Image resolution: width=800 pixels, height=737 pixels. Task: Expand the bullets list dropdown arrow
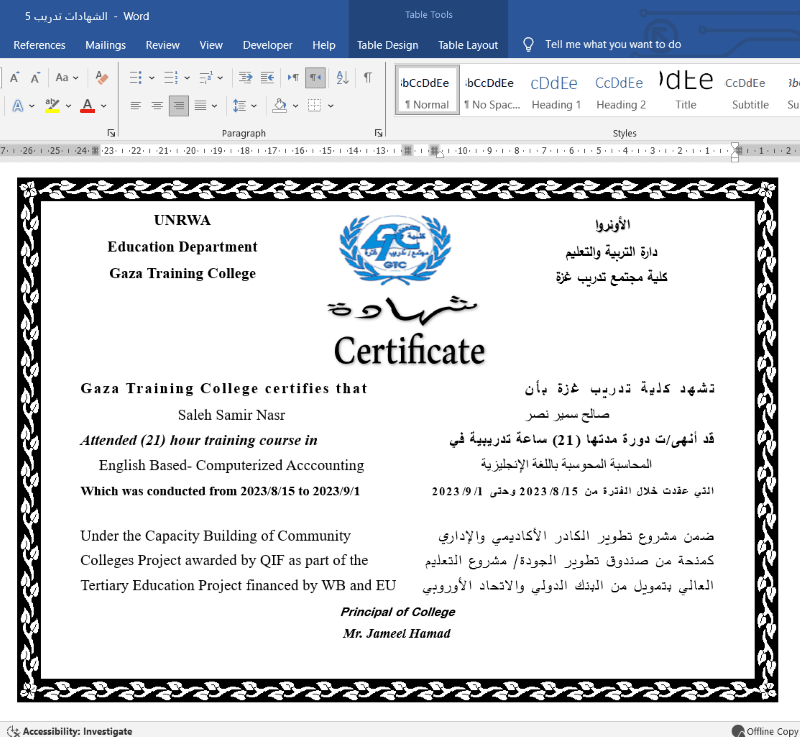[151, 77]
